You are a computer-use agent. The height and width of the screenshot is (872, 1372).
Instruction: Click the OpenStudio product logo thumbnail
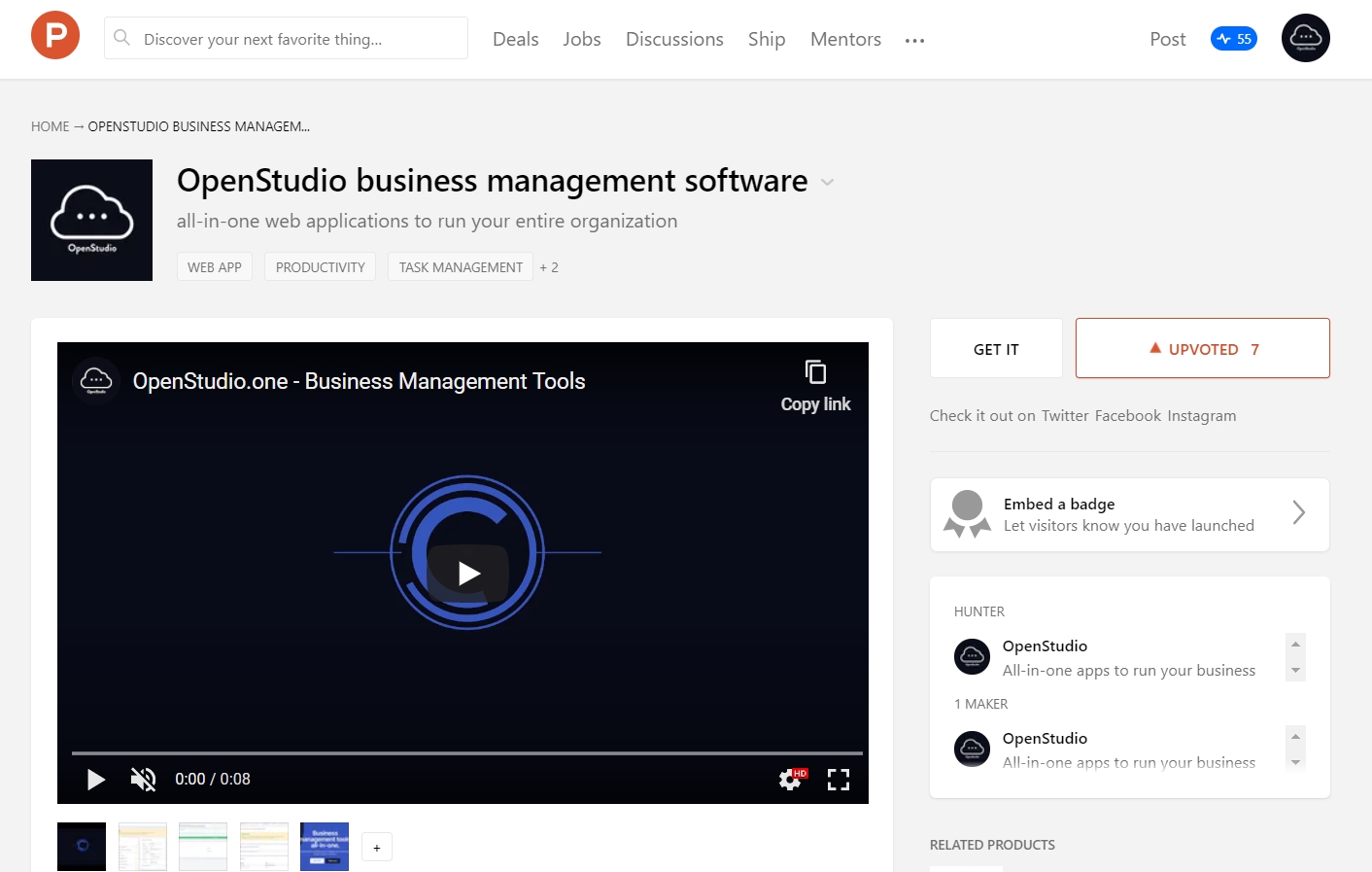click(91, 220)
